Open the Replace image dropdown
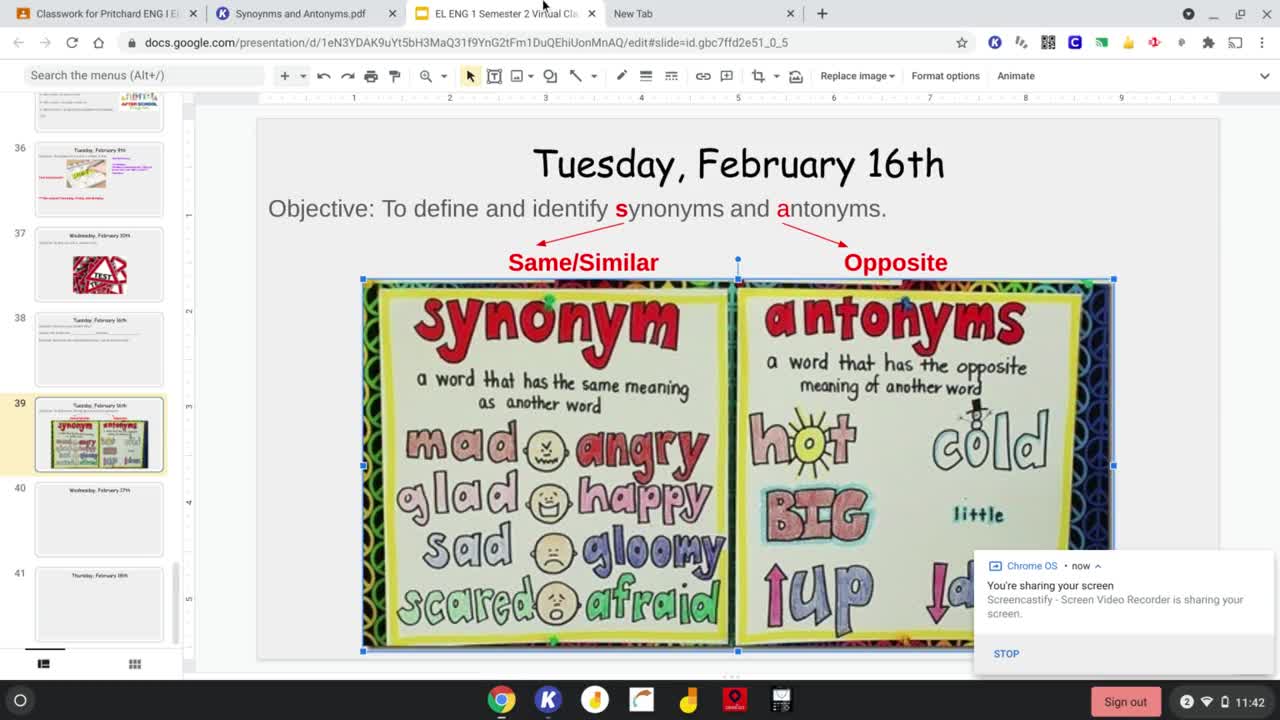1280x720 pixels. (857, 76)
